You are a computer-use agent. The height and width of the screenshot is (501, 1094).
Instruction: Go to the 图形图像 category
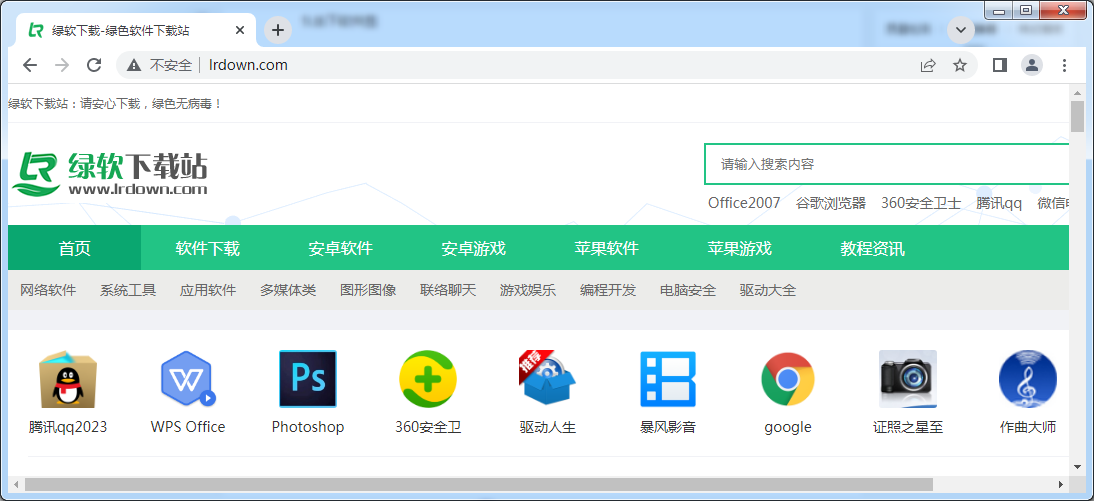[368, 290]
